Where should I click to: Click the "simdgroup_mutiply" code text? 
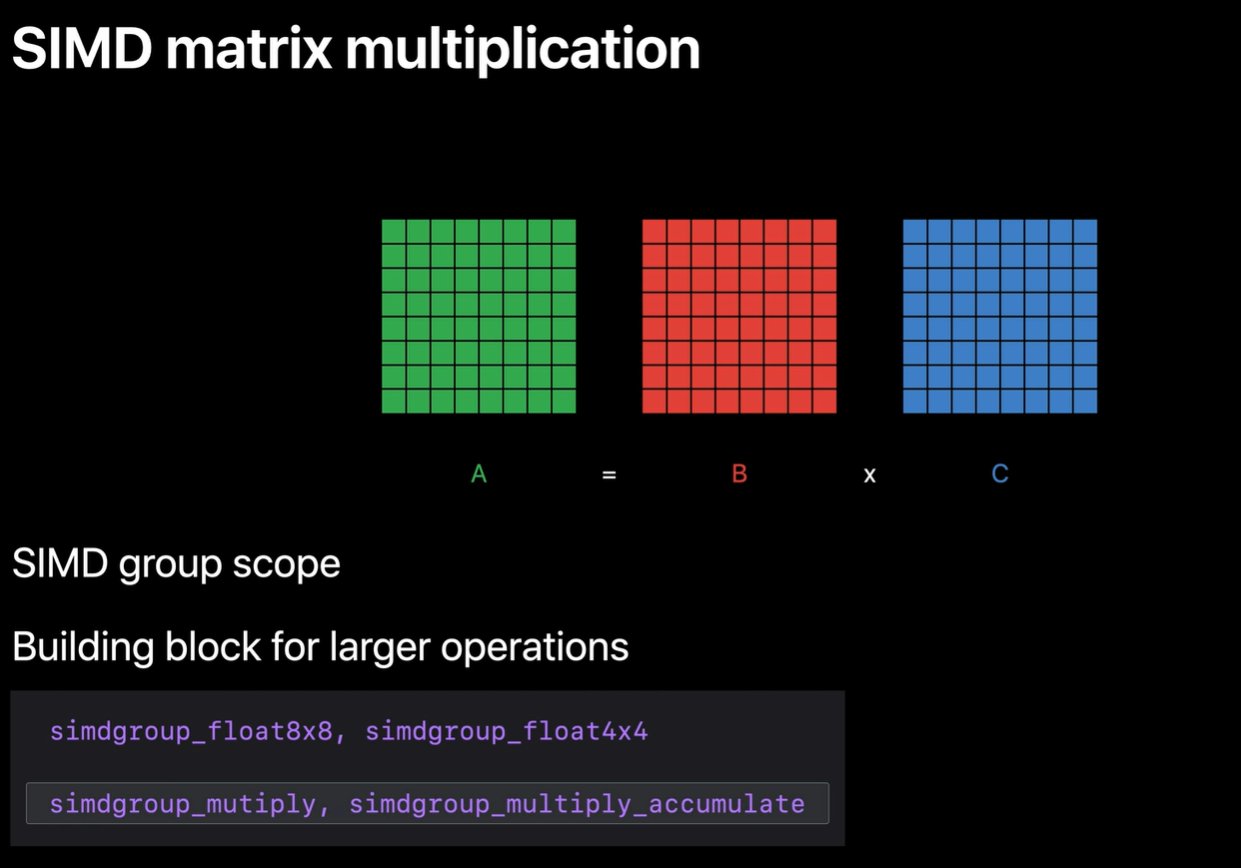[182, 804]
